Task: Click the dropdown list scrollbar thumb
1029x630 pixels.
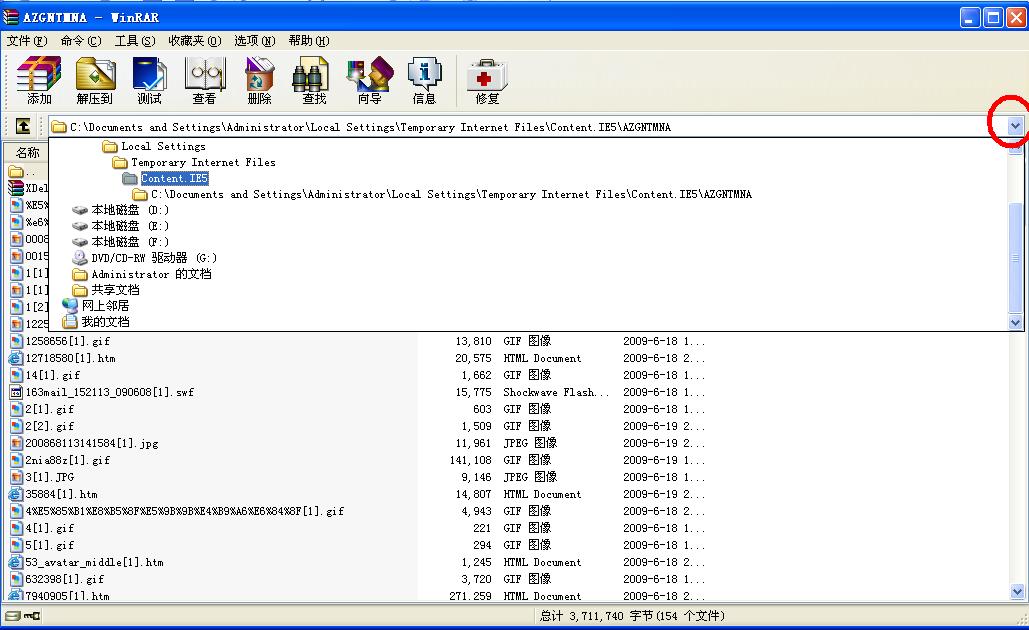Action: pyautogui.click(x=1015, y=259)
